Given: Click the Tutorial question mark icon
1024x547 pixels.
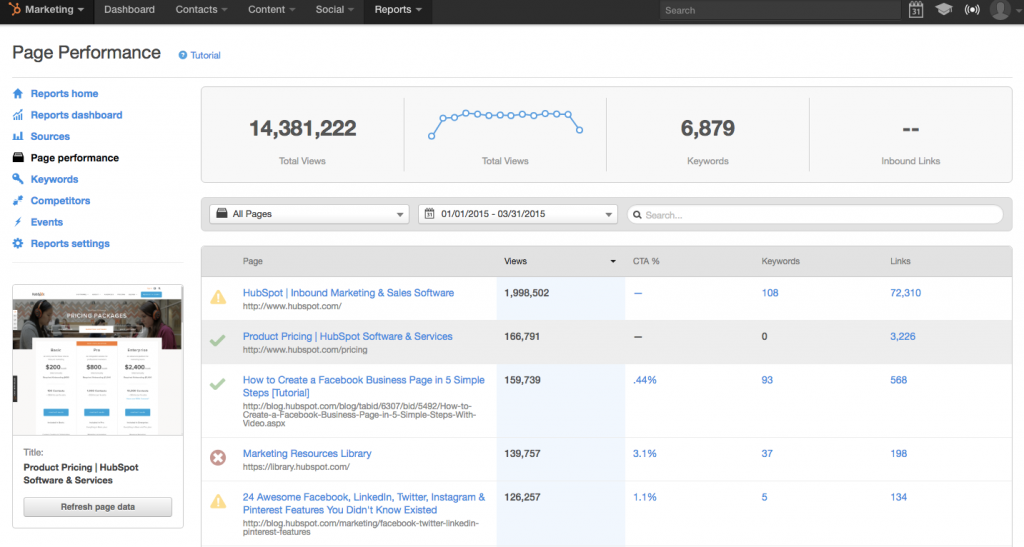Looking at the screenshot, I should 183,55.
